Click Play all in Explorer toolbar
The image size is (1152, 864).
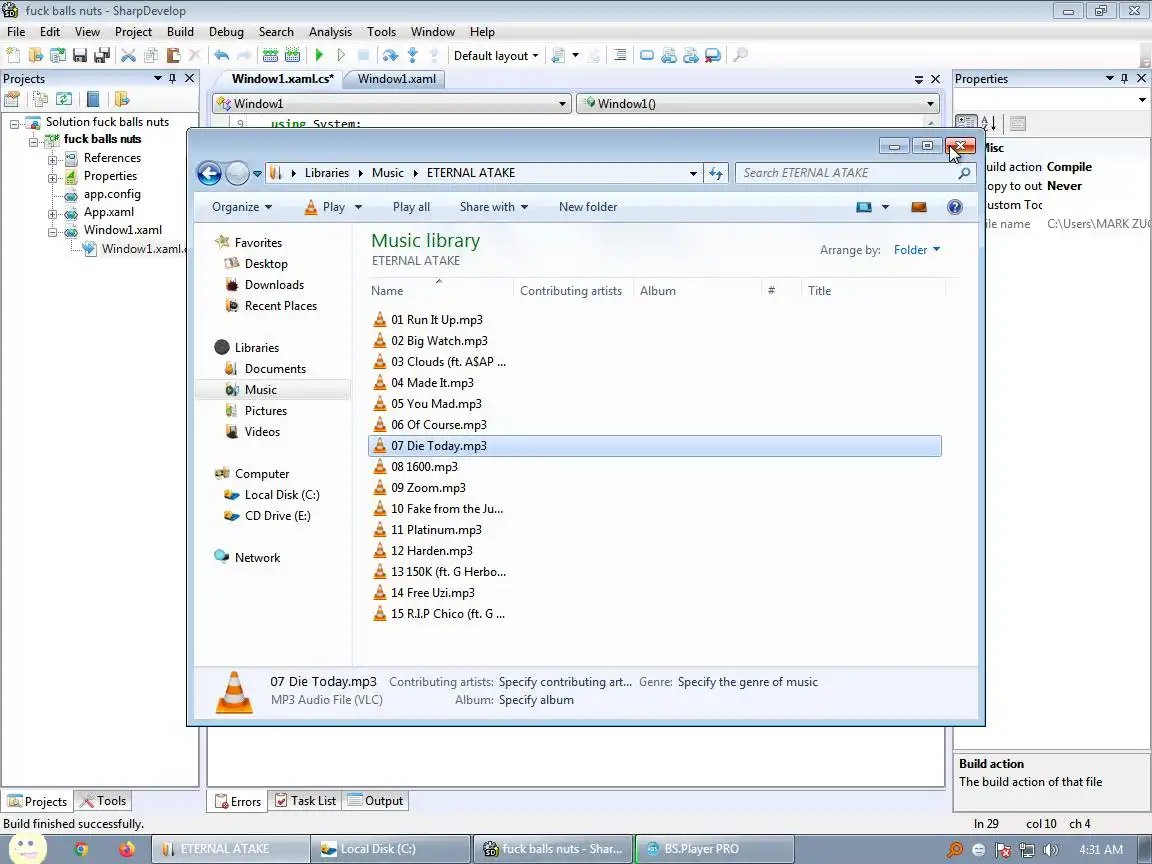click(x=411, y=207)
